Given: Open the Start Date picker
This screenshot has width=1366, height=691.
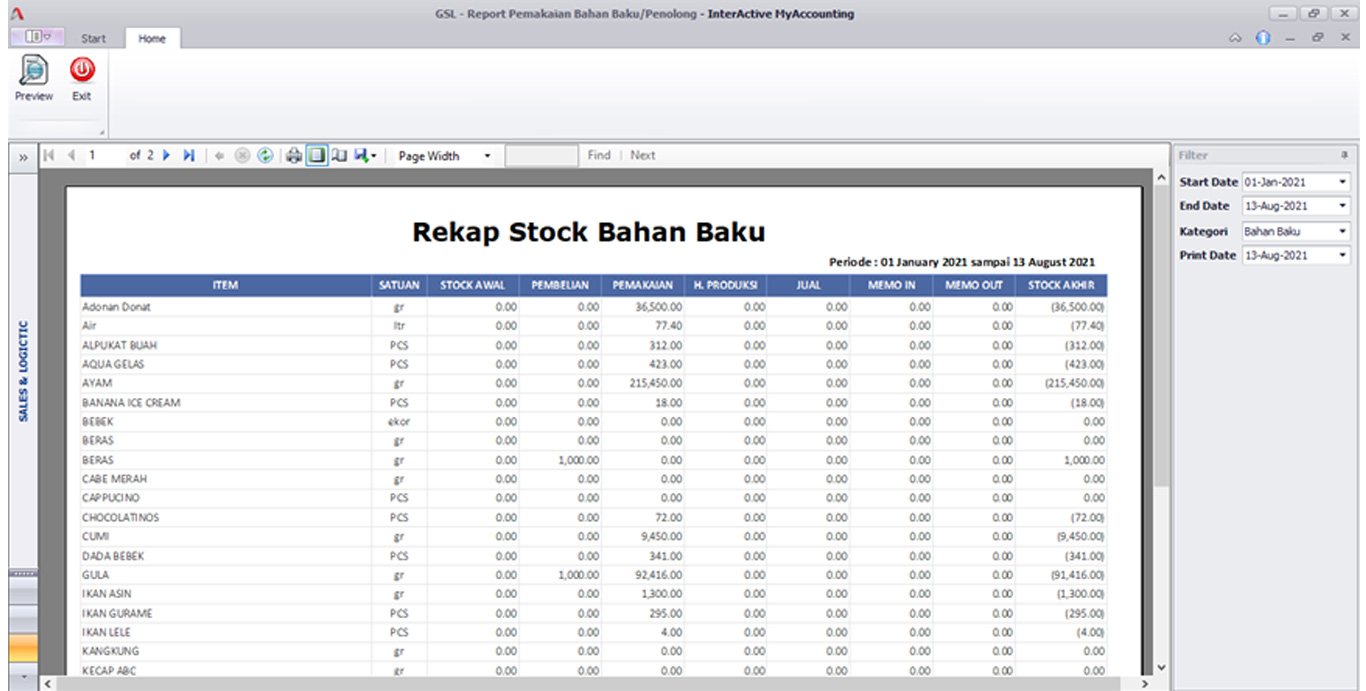Looking at the screenshot, I should click(x=1341, y=181).
